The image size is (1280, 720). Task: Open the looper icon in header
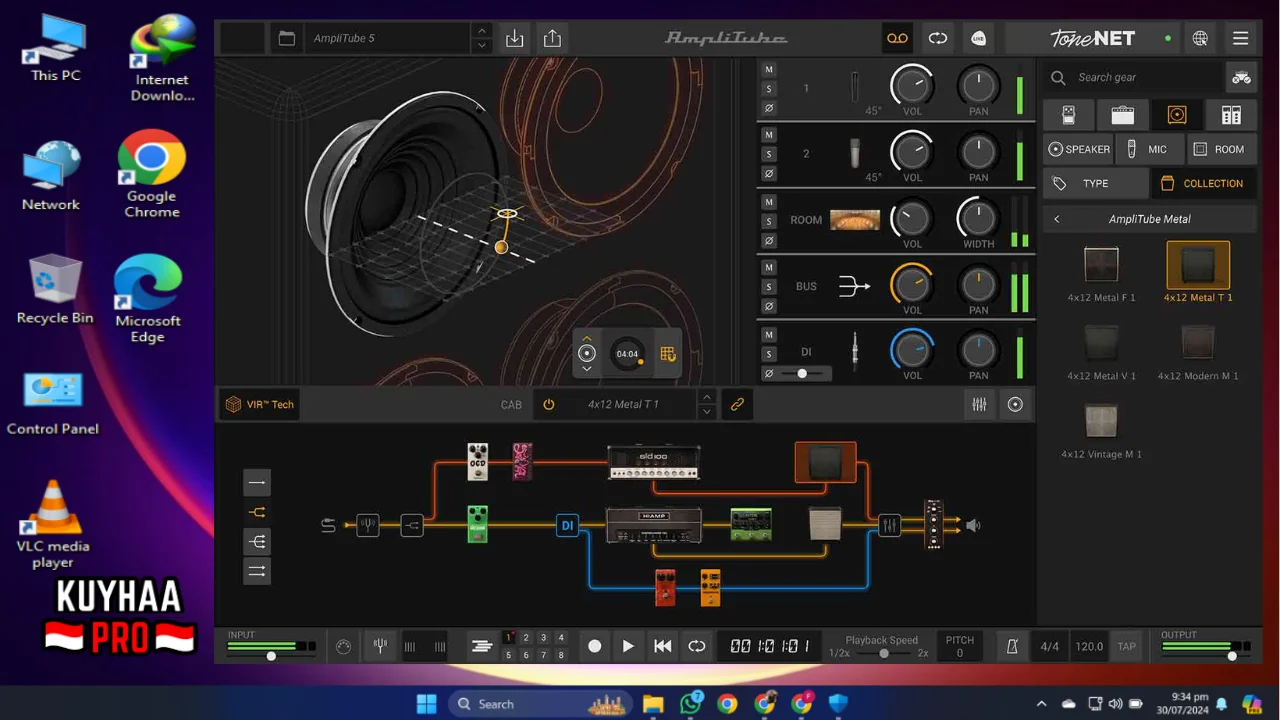(x=937, y=39)
